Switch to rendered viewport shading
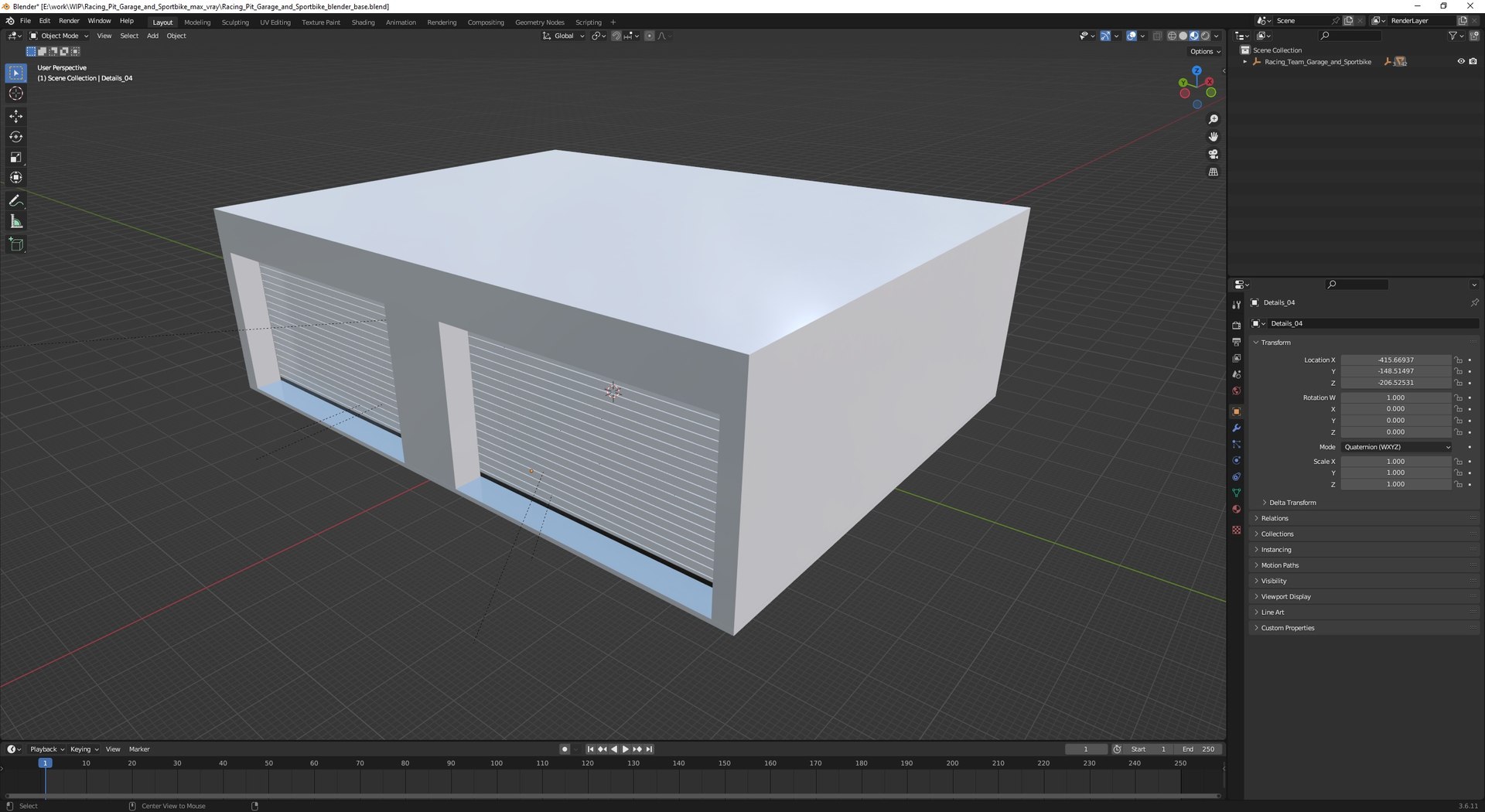Image resolution: width=1485 pixels, height=812 pixels. coord(1205,36)
